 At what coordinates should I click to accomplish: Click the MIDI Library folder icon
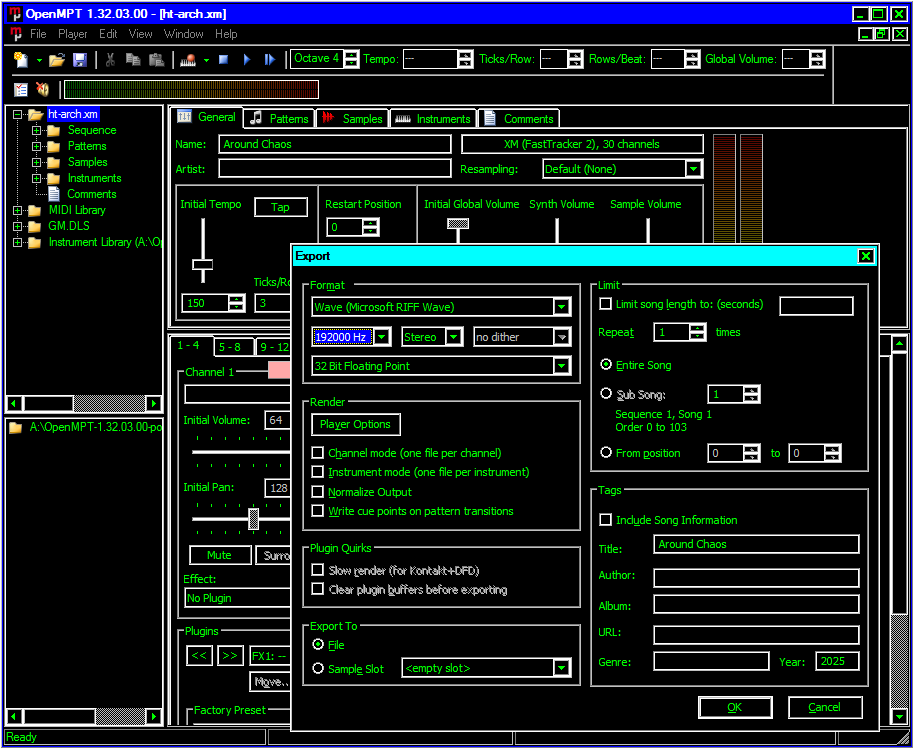(34, 210)
